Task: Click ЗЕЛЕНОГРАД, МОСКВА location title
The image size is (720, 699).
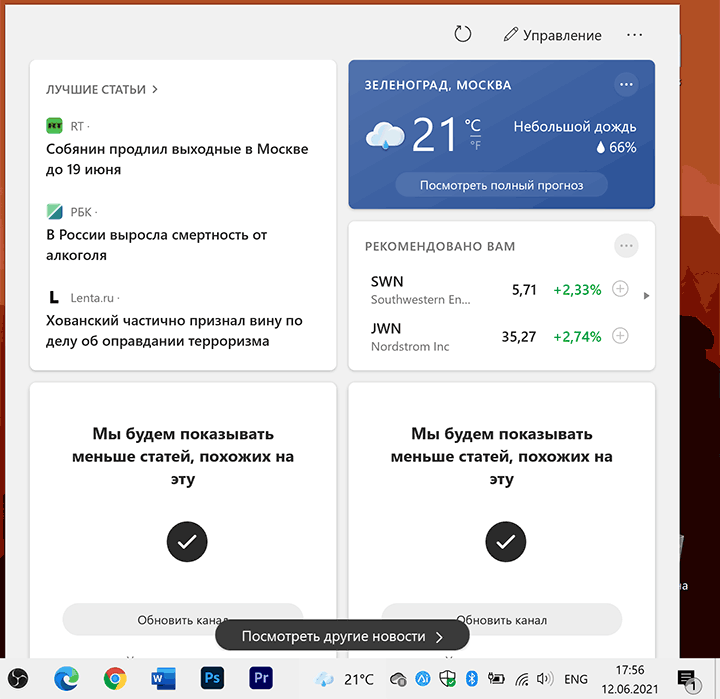Action: click(x=438, y=85)
